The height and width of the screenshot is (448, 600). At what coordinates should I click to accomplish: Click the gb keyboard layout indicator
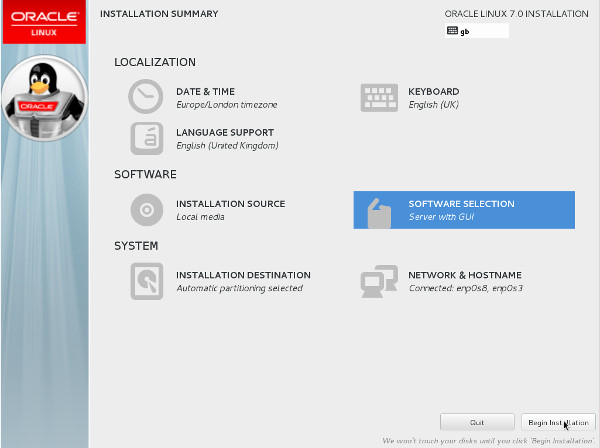coord(477,31)
